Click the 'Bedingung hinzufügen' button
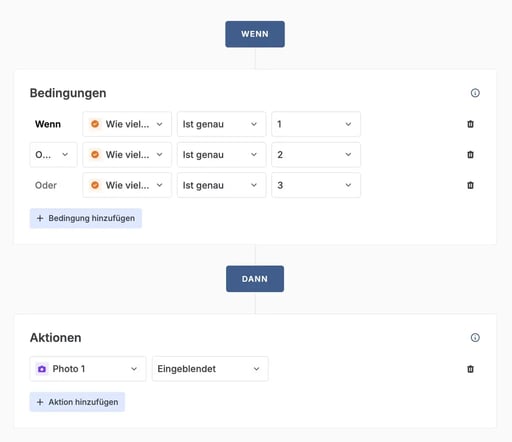Image resolution: width=512 pixels, height=442 pixels. tap(86, 218)
